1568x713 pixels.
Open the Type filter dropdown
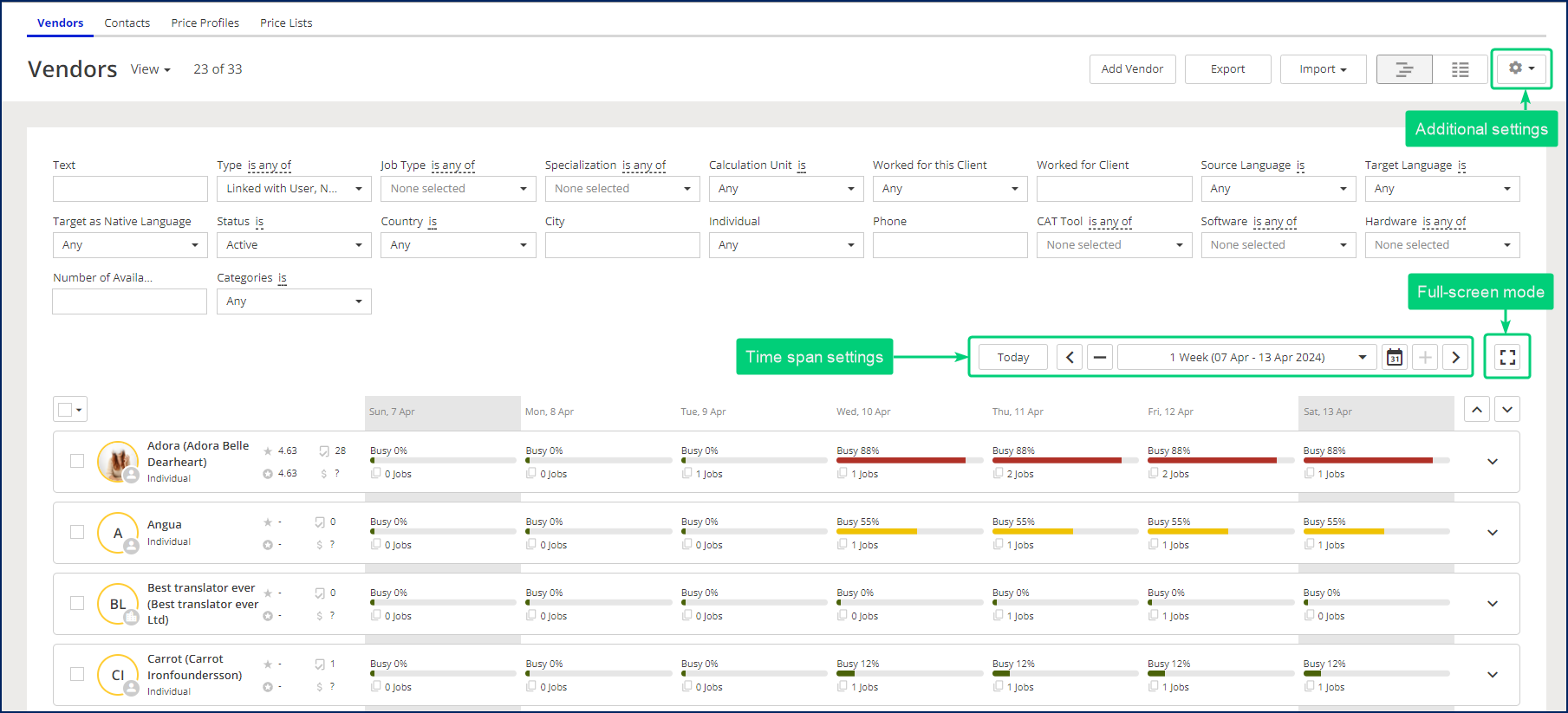click(x=294, y=189)
